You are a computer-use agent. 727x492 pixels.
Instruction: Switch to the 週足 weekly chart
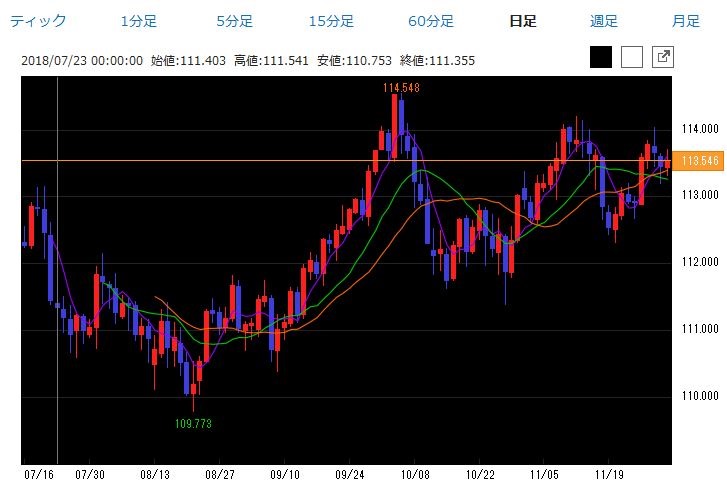(604, 21)
